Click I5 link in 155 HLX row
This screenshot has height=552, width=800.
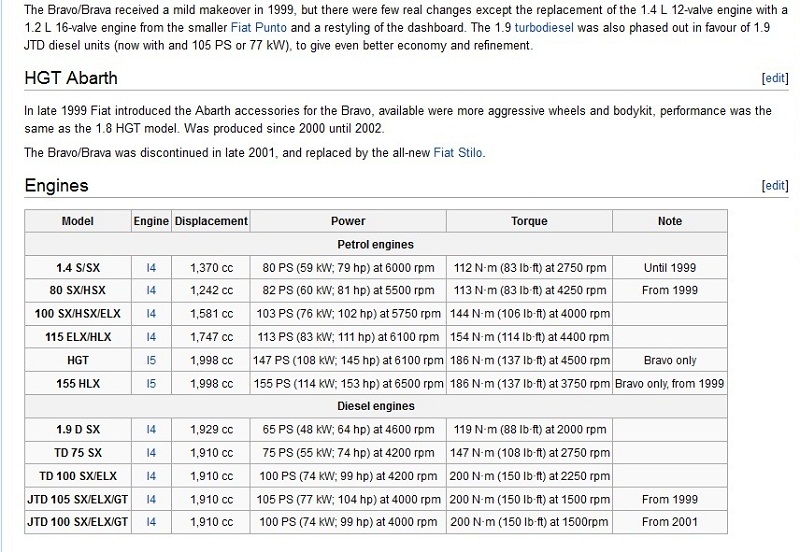[151, 383]
